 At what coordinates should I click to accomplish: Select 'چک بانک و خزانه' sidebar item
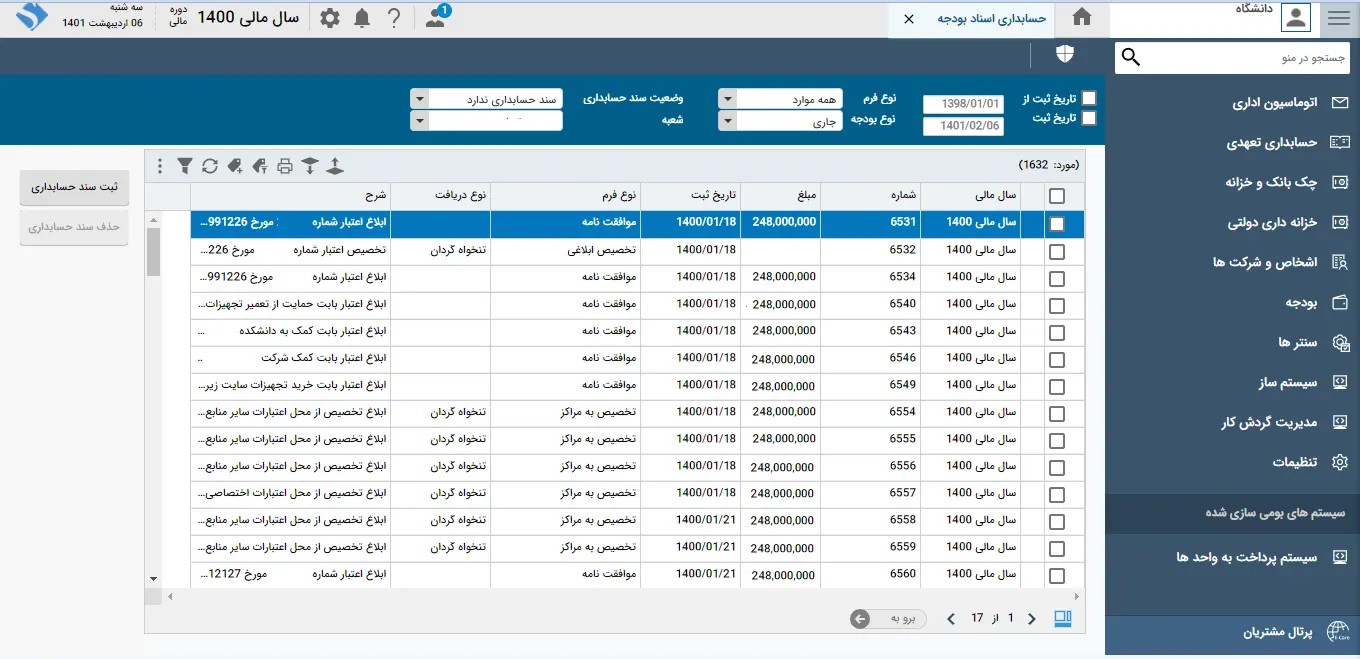point(1272,182)
